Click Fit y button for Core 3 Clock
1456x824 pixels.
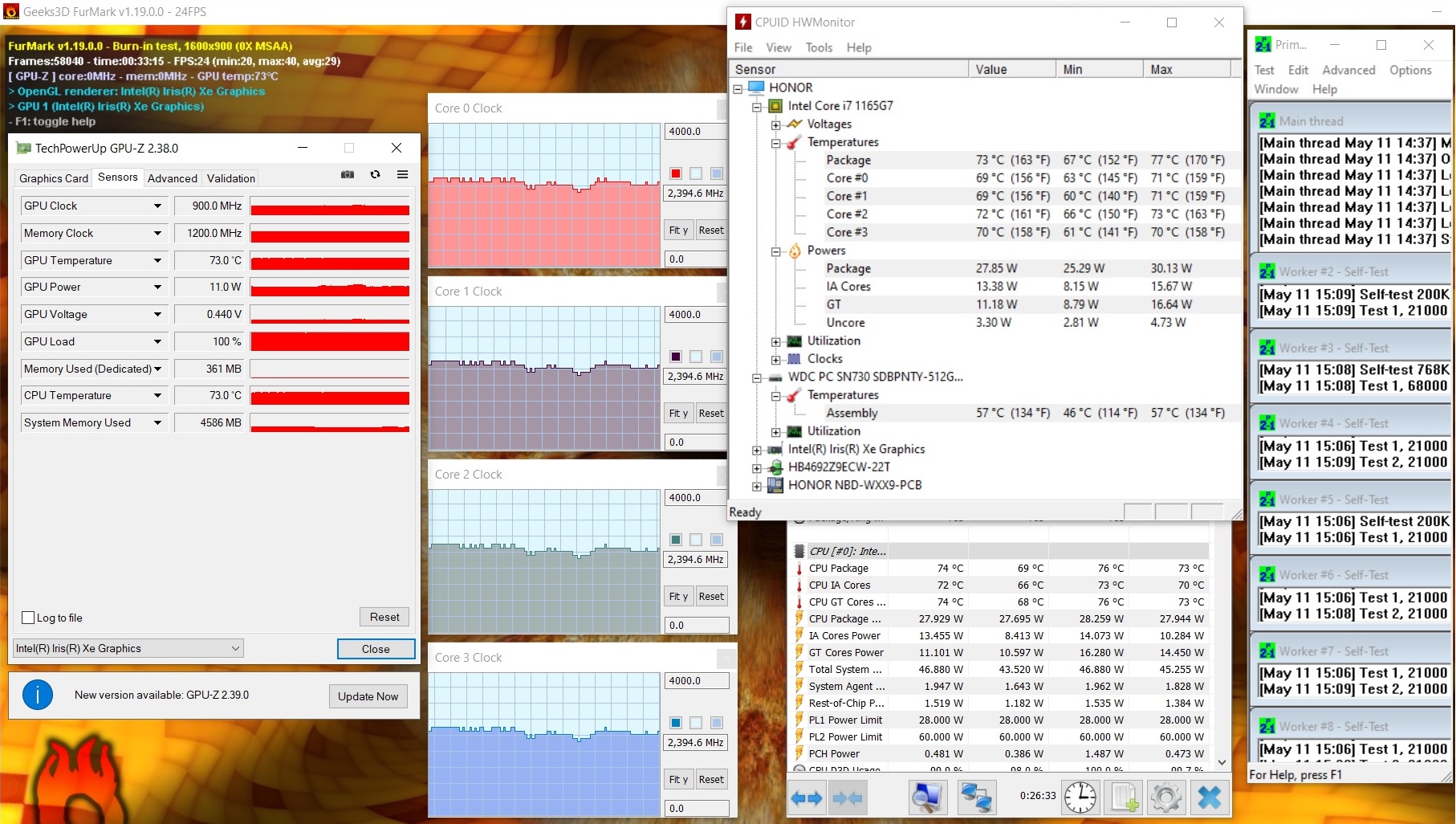click(x=678, y=780)
